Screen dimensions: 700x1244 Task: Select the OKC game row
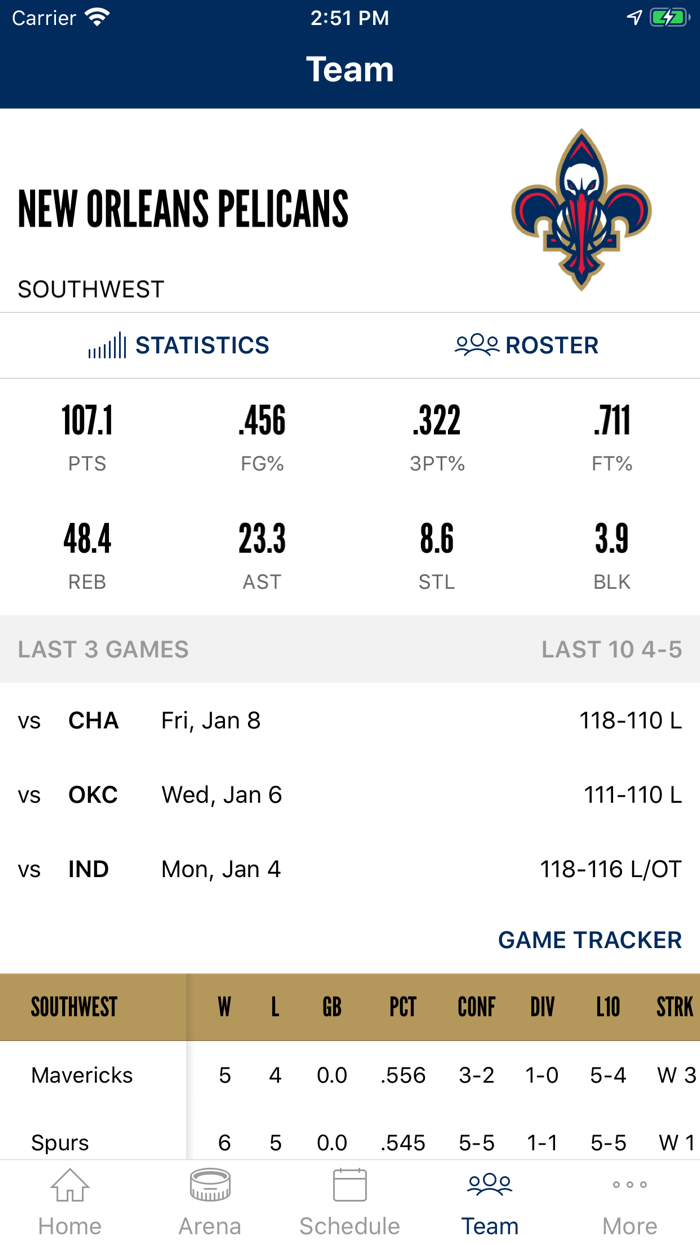coord(350,794)
